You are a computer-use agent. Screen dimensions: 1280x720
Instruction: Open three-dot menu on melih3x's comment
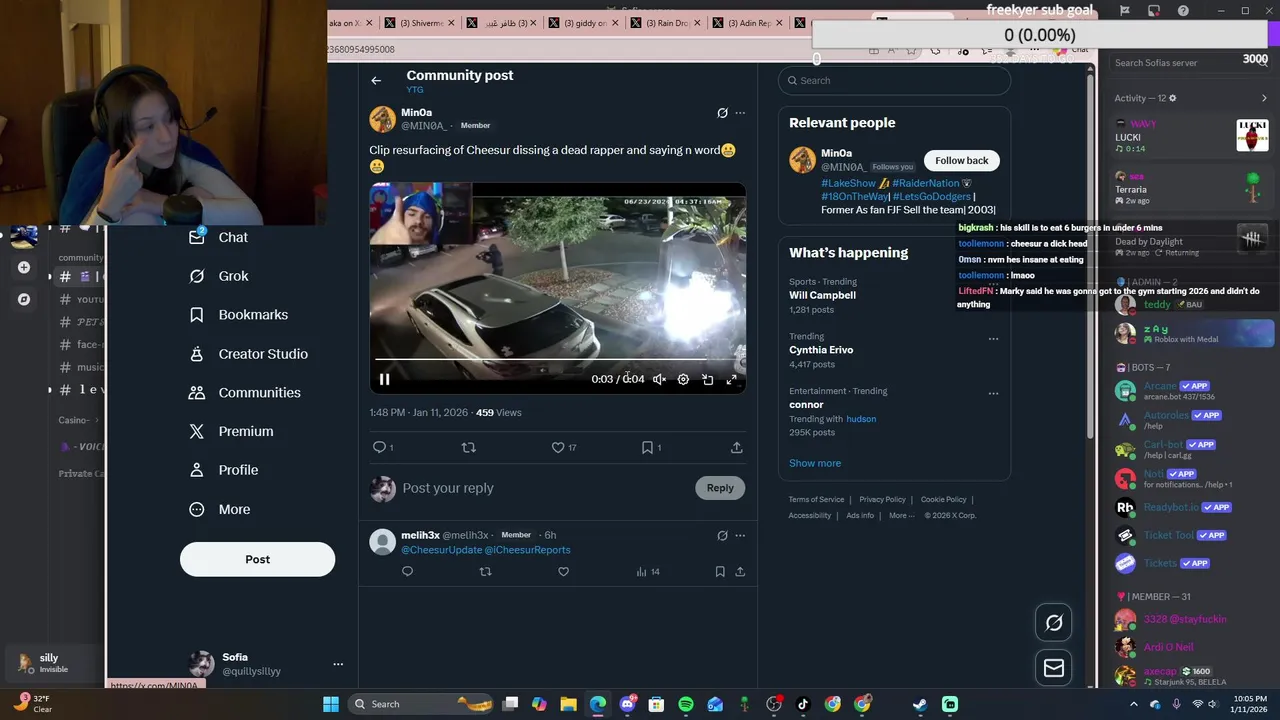[x=740, y=536]
